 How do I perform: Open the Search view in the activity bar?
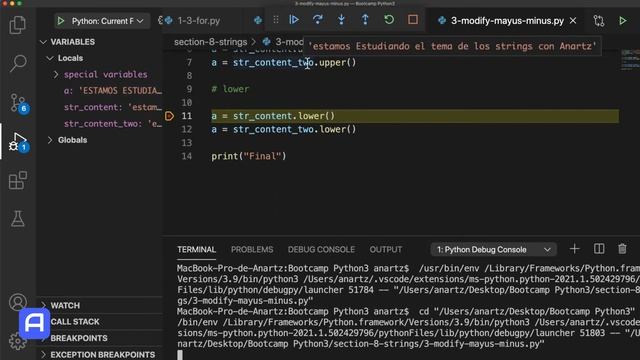click(x=18, y=63)
